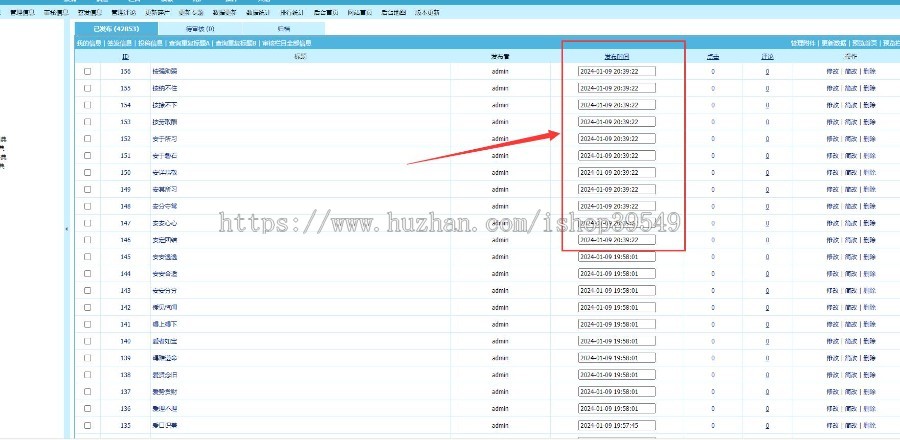Click 修改 for row ID 150
Screen dimensions: 900x440
coord(832,173)
